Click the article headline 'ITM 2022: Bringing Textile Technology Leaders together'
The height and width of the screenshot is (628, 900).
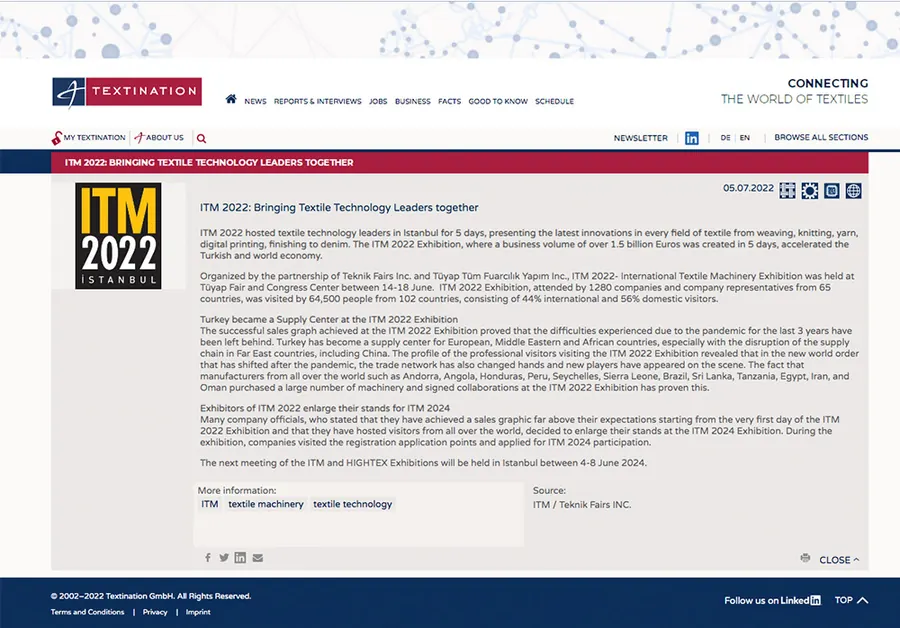[339, 208]
